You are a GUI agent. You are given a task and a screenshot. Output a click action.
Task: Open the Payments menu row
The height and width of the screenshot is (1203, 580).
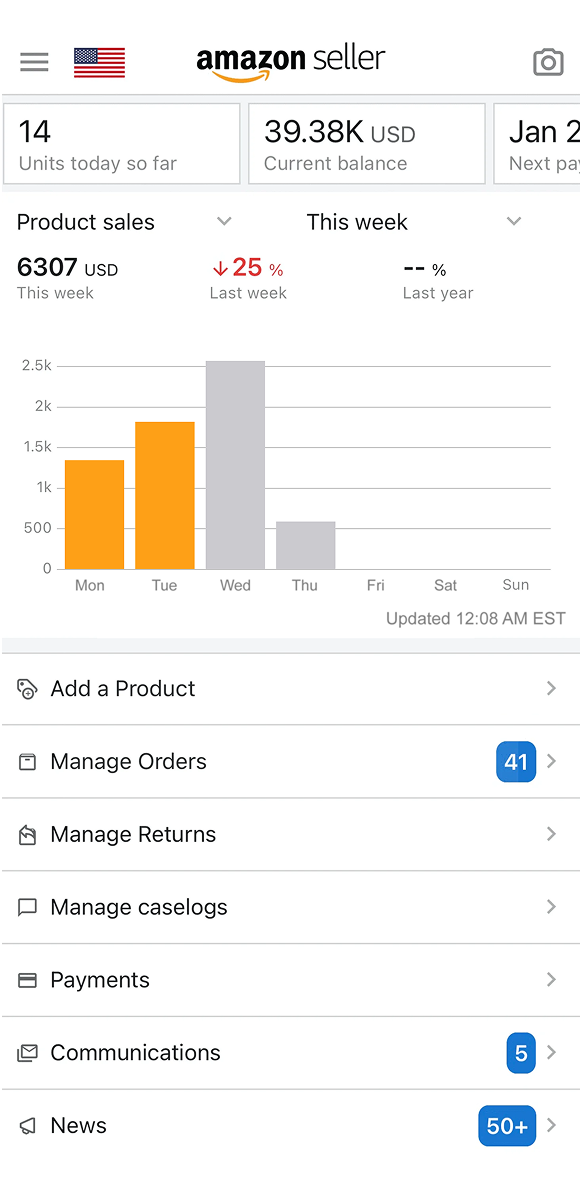291,981
